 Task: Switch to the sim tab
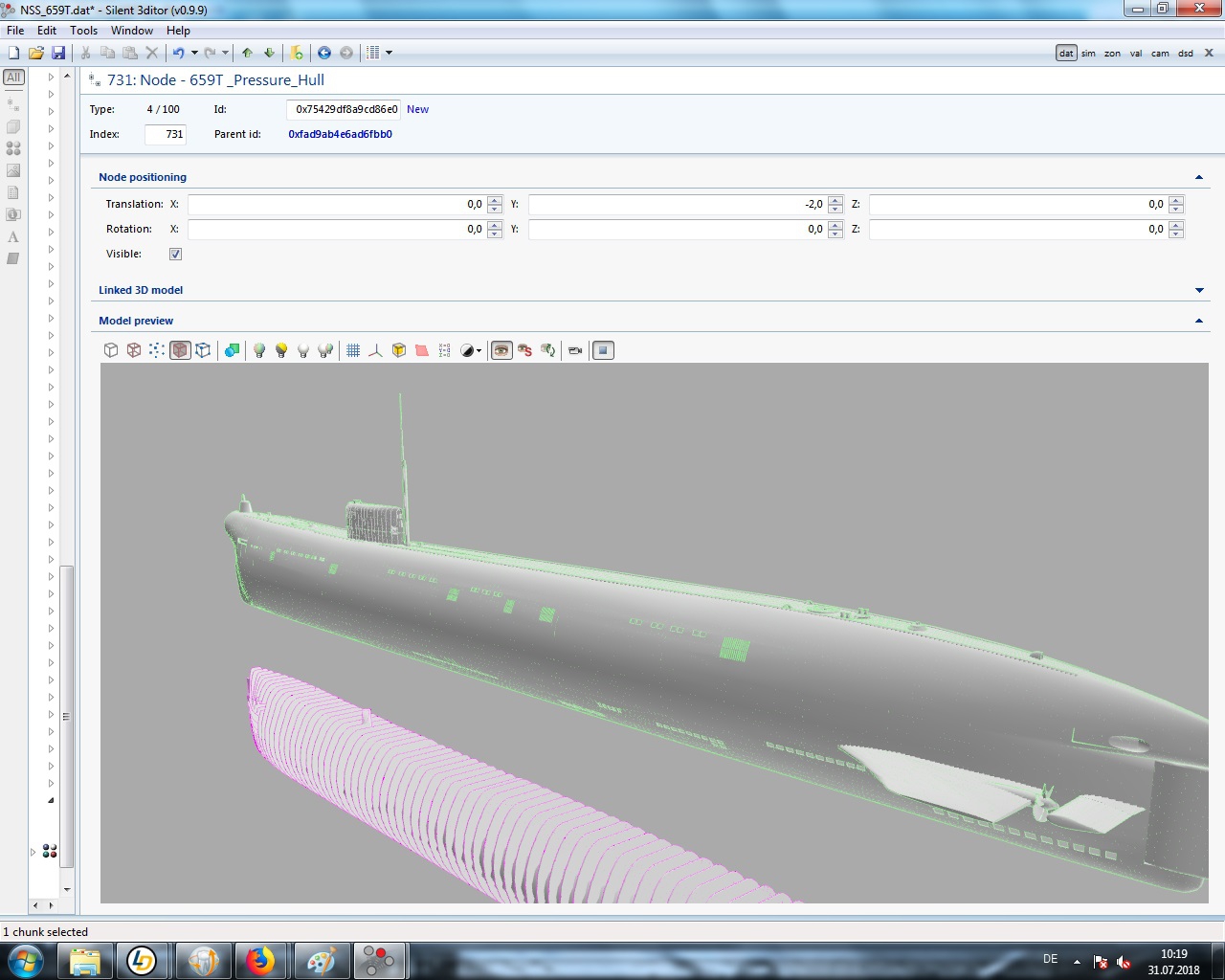1088,54
